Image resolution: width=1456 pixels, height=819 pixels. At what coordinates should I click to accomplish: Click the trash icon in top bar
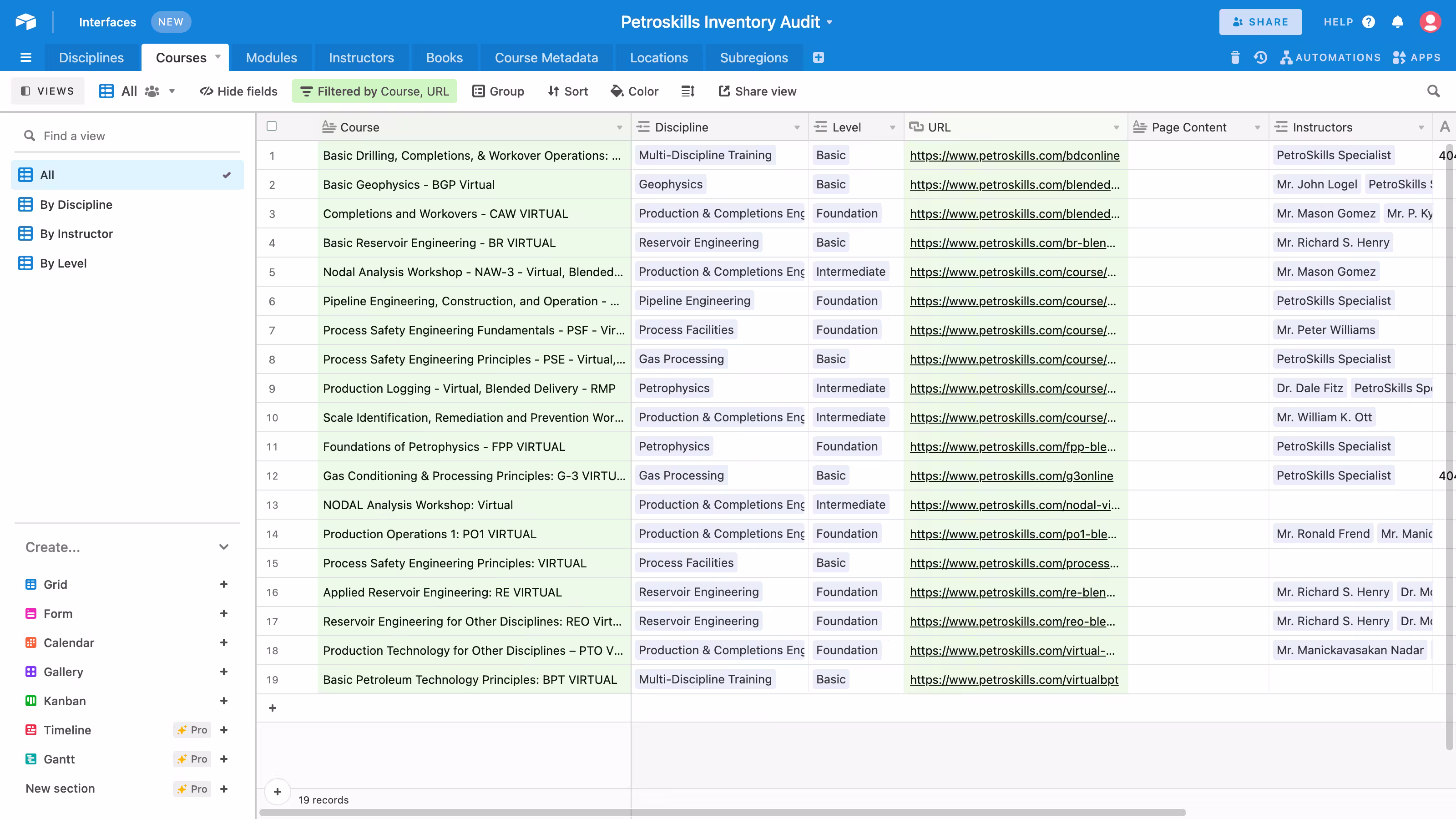coord(1235,58)
